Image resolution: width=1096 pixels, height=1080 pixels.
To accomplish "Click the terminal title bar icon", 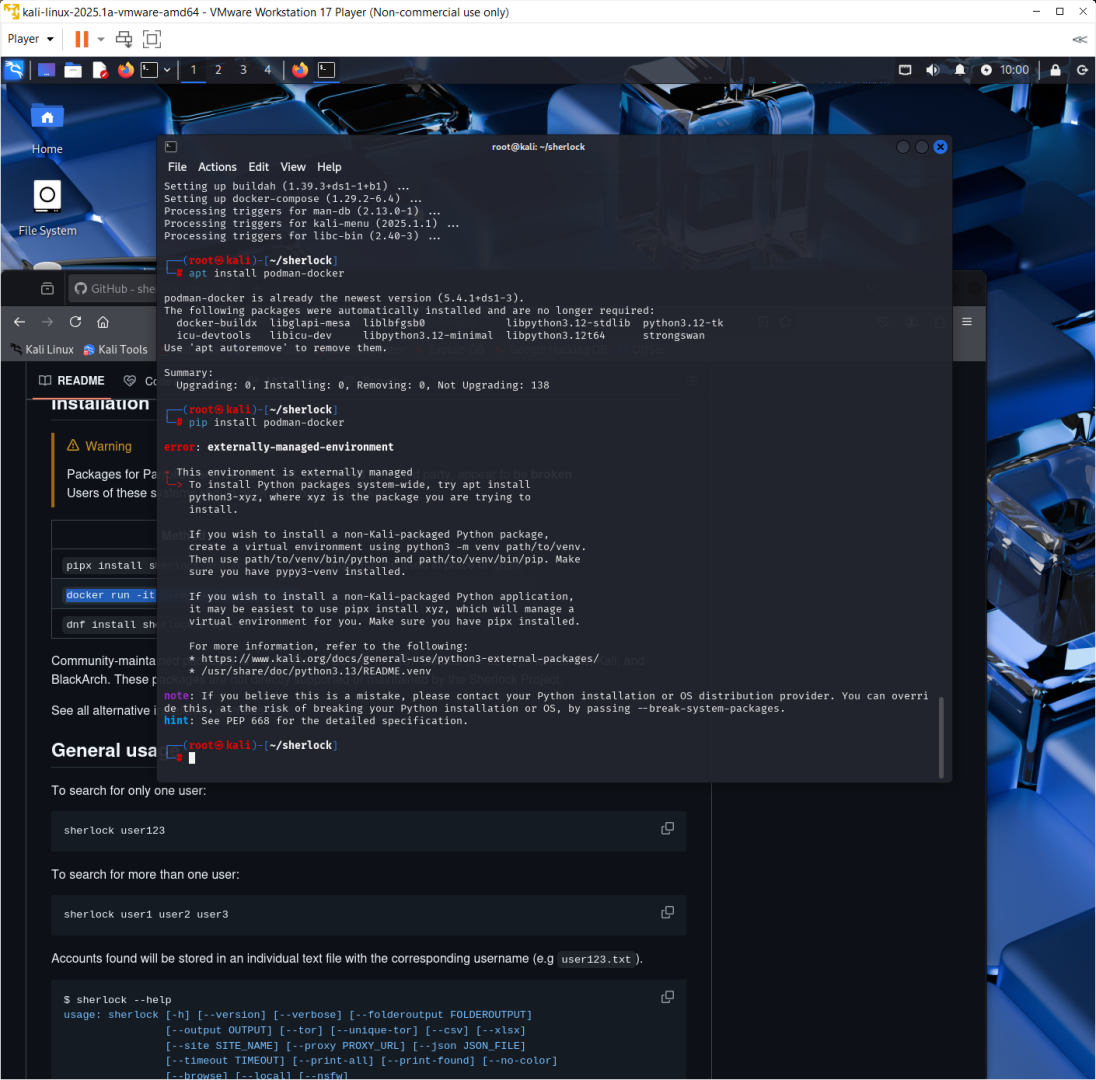I will (x=171, y=147).
